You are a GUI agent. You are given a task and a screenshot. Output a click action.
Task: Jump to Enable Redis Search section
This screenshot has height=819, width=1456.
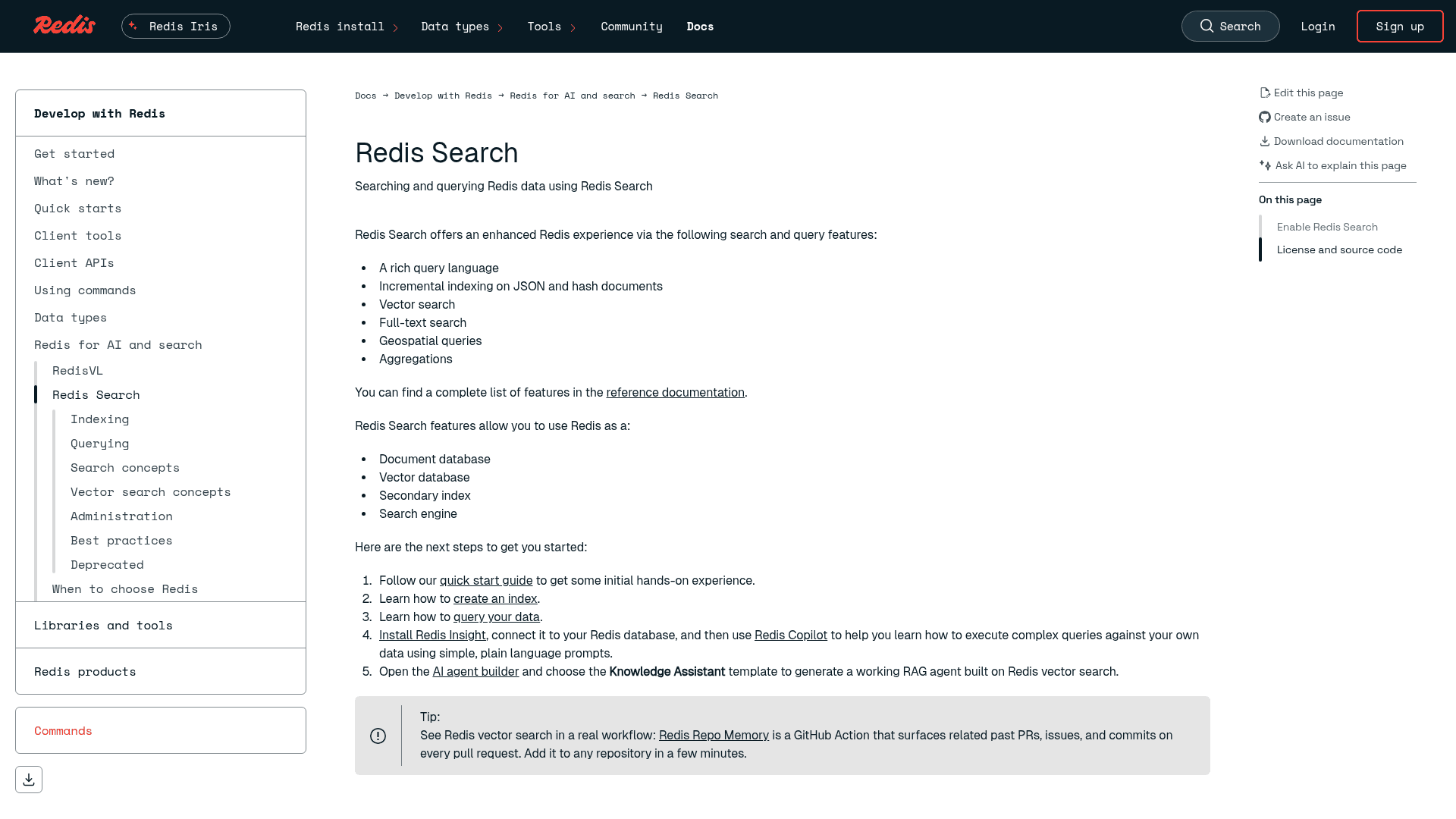tap(1327, 227)
